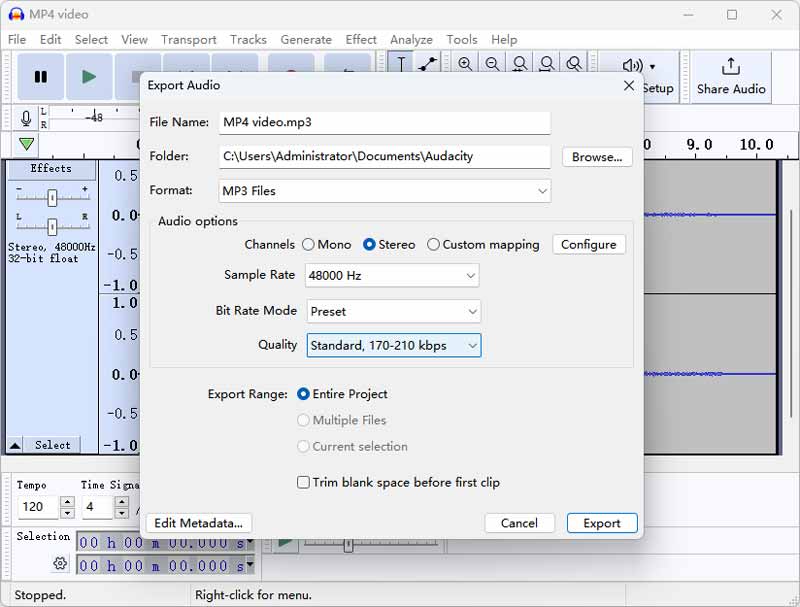Click Browse to choose export folder
Image resolution: width=800 pixels, height=607 pixels.
(596, 157)
